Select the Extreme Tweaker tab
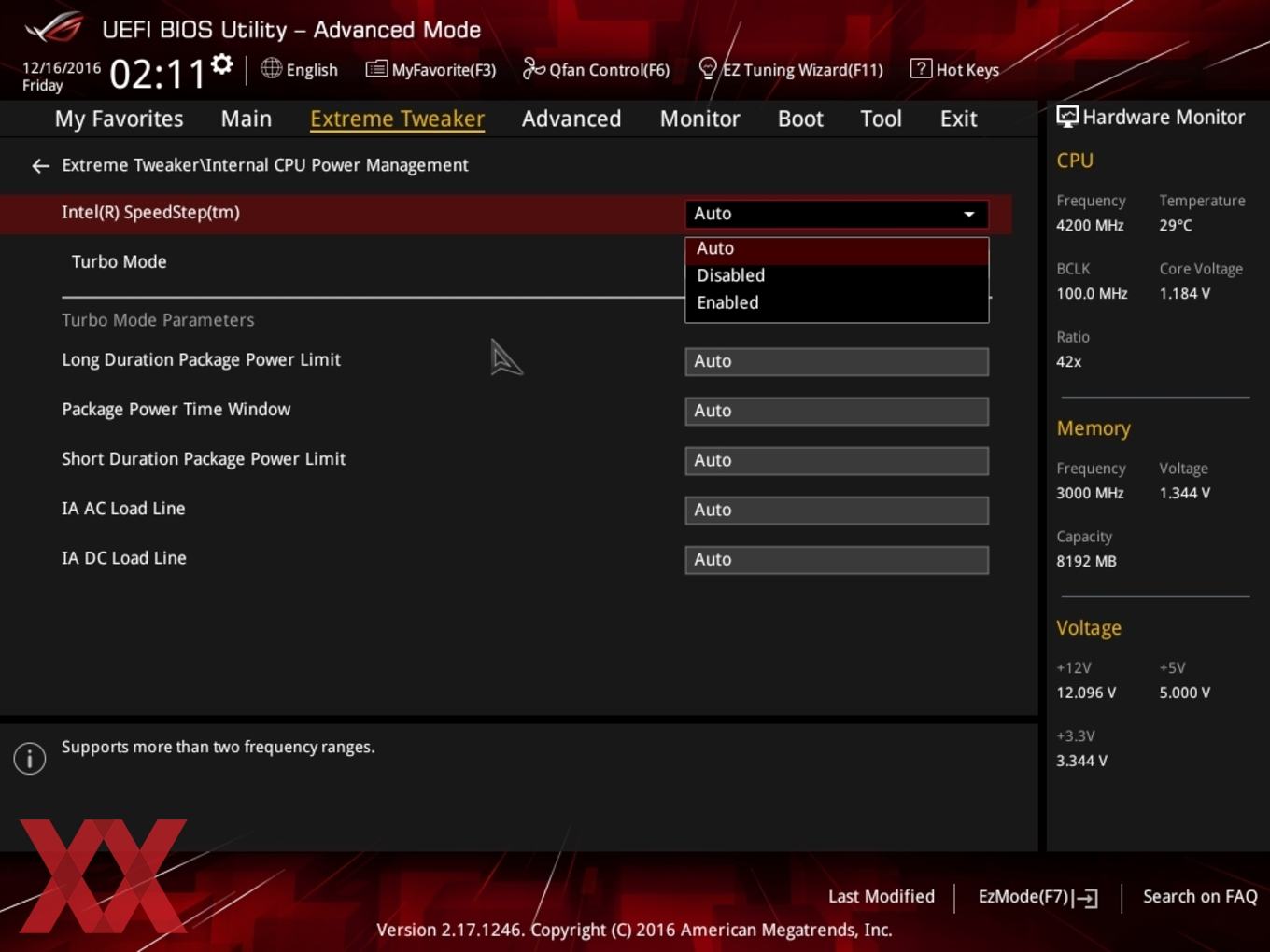This screenshot has width=1270, height=952. click(x=398, y=119)
